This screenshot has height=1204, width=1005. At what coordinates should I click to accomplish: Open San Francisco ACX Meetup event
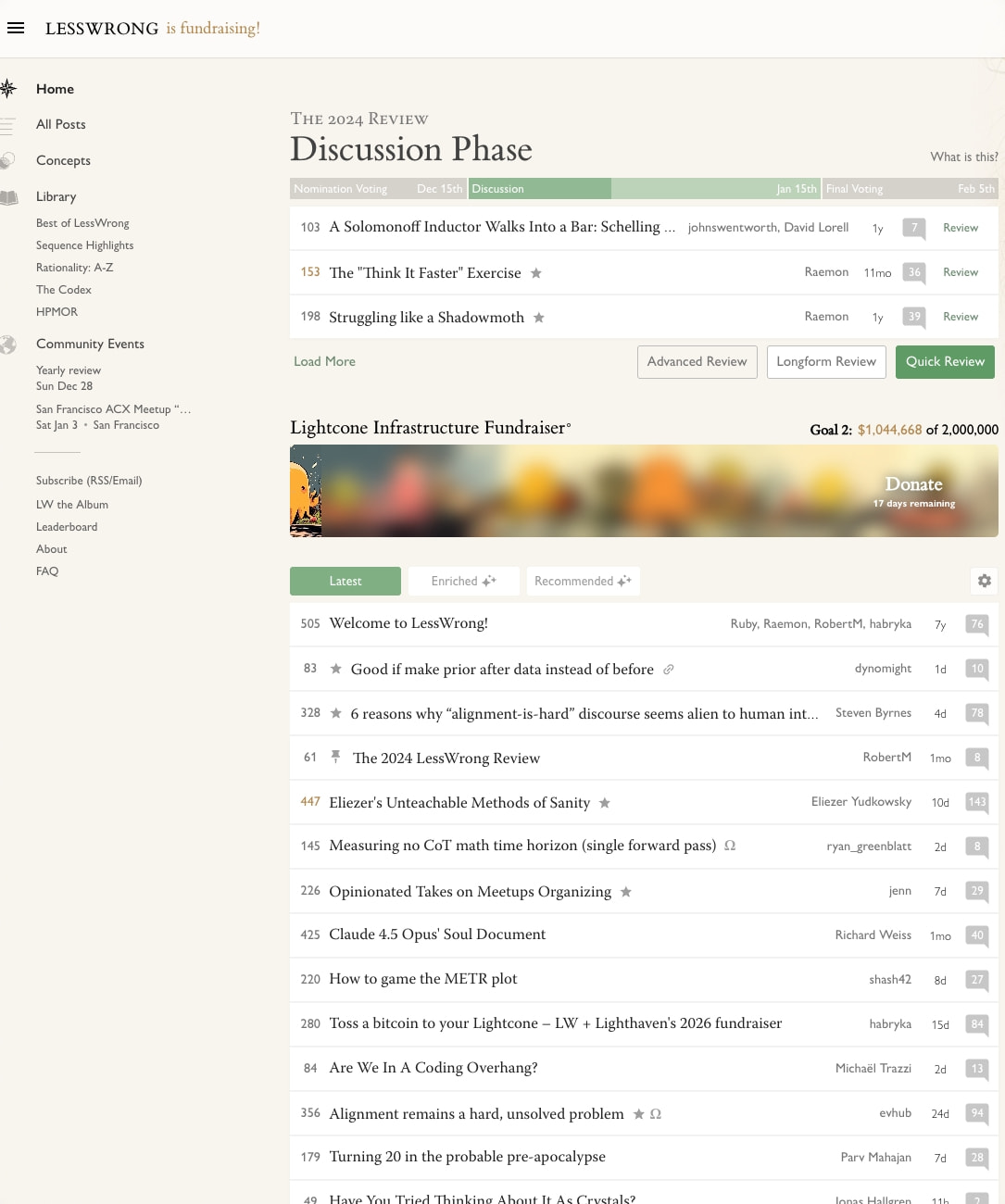click(113, 417)
